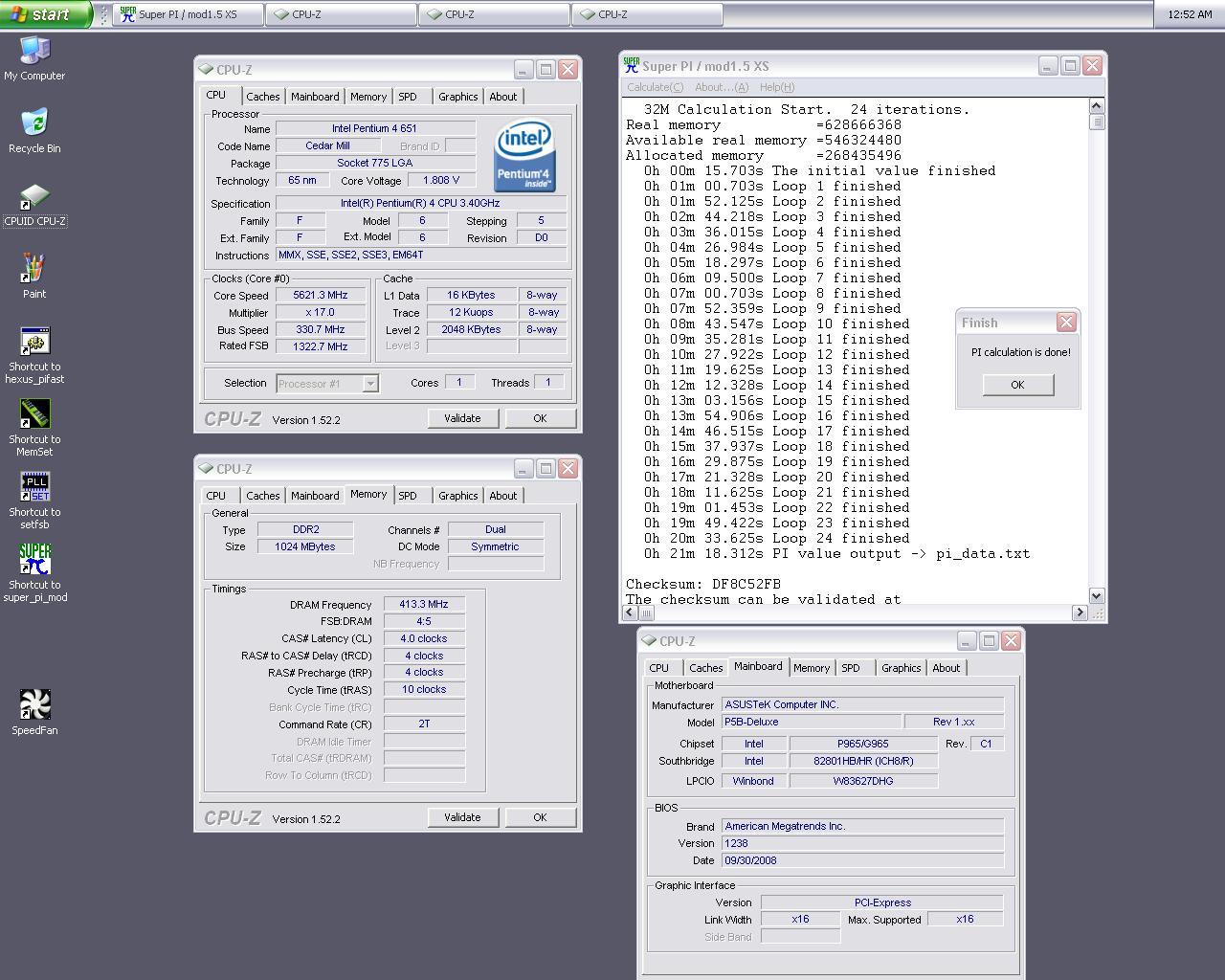Switch to CPU tab in Memory window

(x=216, y=496)
